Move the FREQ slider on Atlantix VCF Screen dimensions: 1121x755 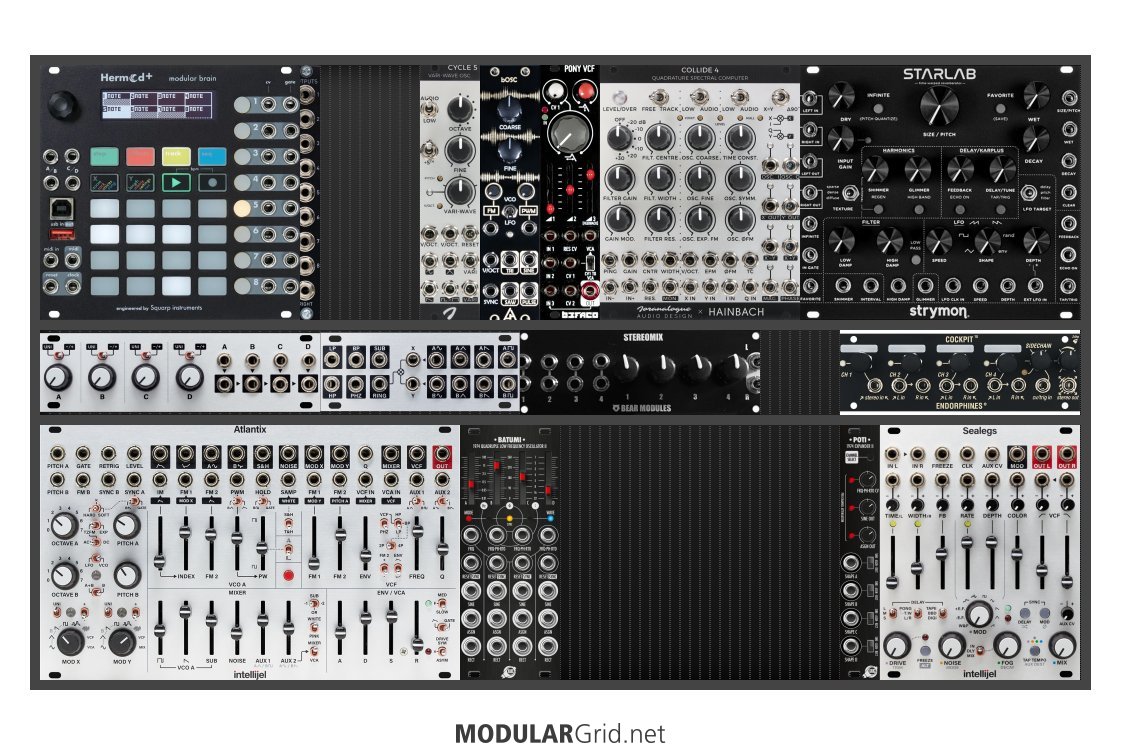tap(417, 532)
